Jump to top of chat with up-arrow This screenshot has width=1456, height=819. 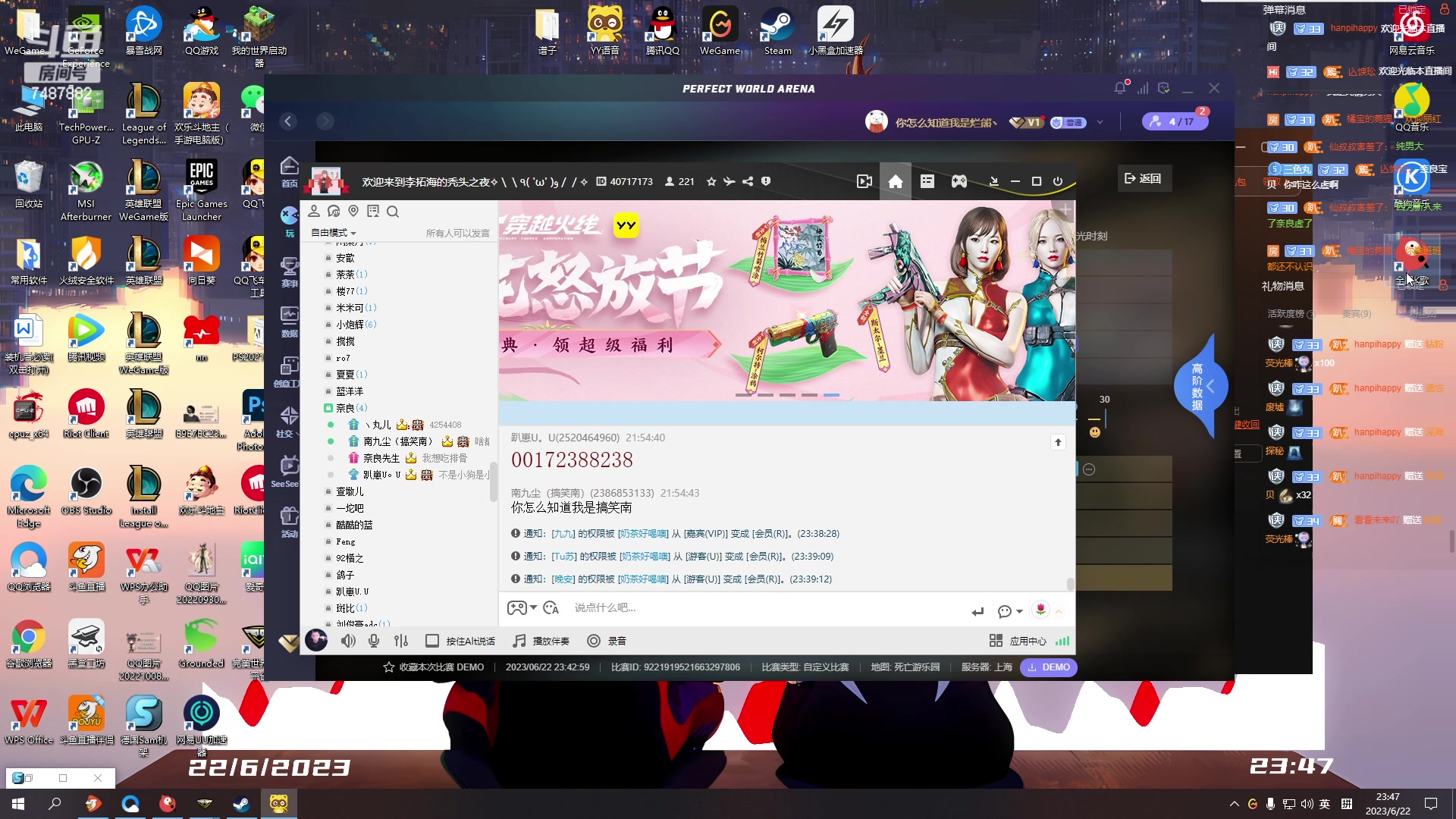point(1058,442)
